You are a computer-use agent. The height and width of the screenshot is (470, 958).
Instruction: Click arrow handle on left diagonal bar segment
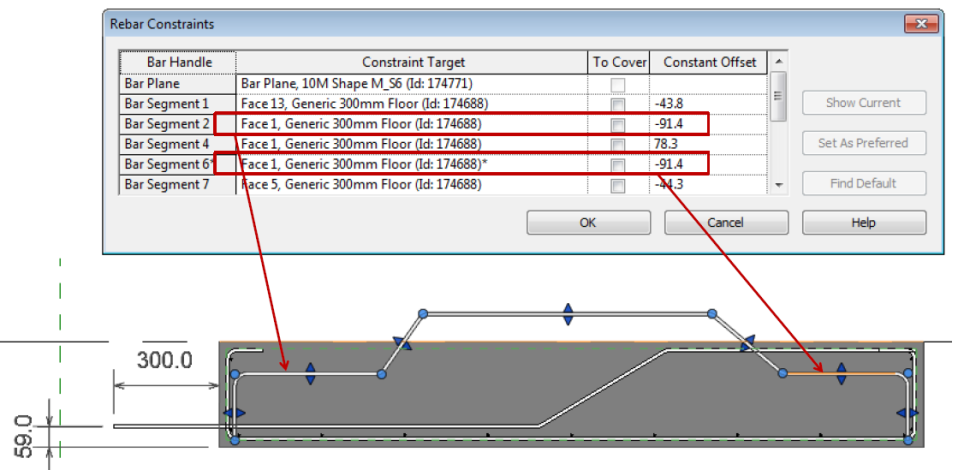point(402,343)
